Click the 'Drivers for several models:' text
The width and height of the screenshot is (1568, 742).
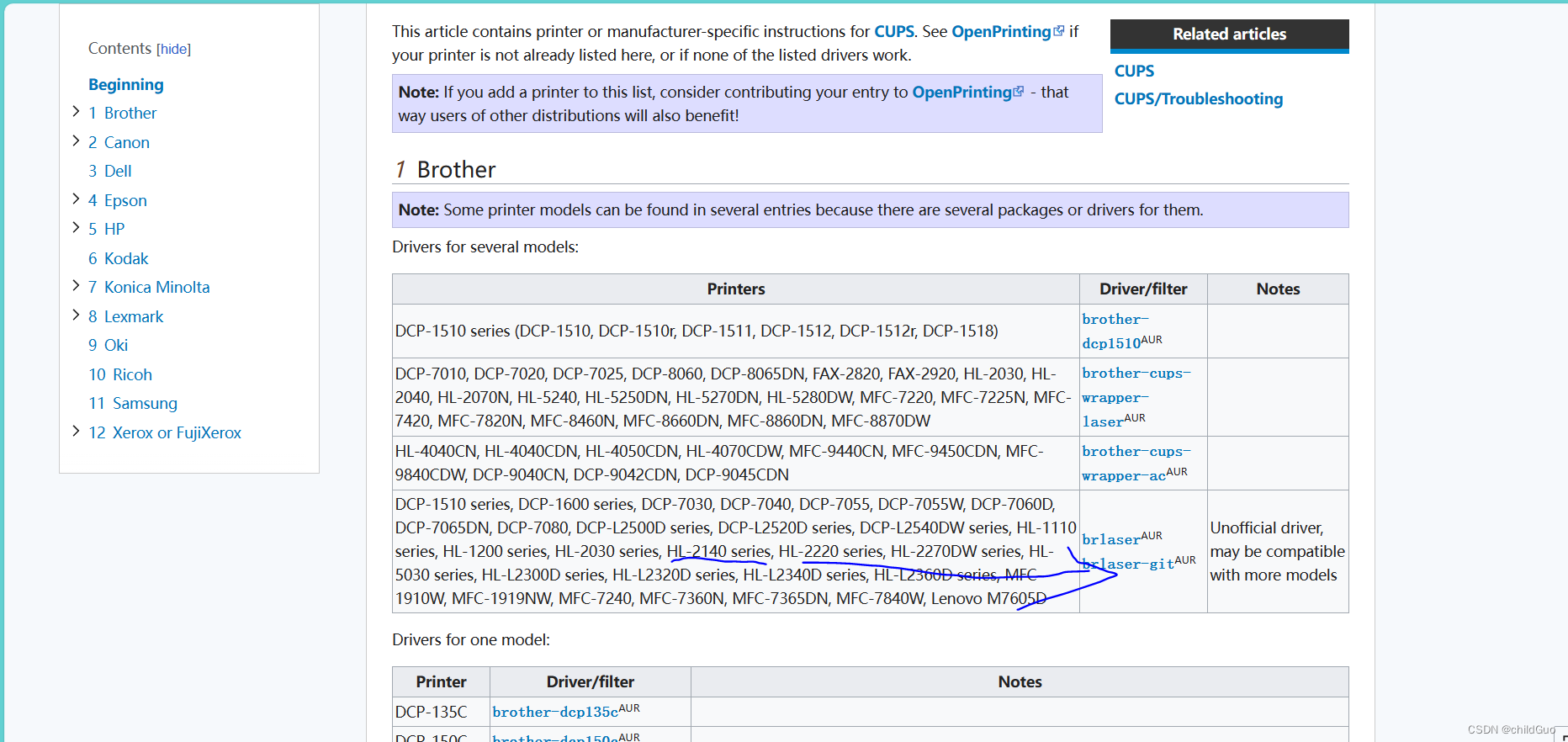pos(485,246)
